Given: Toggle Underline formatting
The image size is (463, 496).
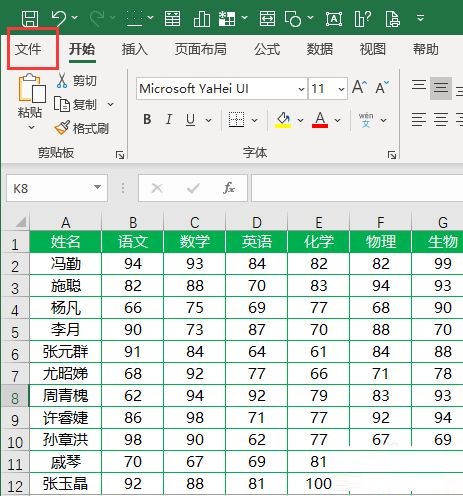Looking at the screenshot, I should (x=190, y=119).
